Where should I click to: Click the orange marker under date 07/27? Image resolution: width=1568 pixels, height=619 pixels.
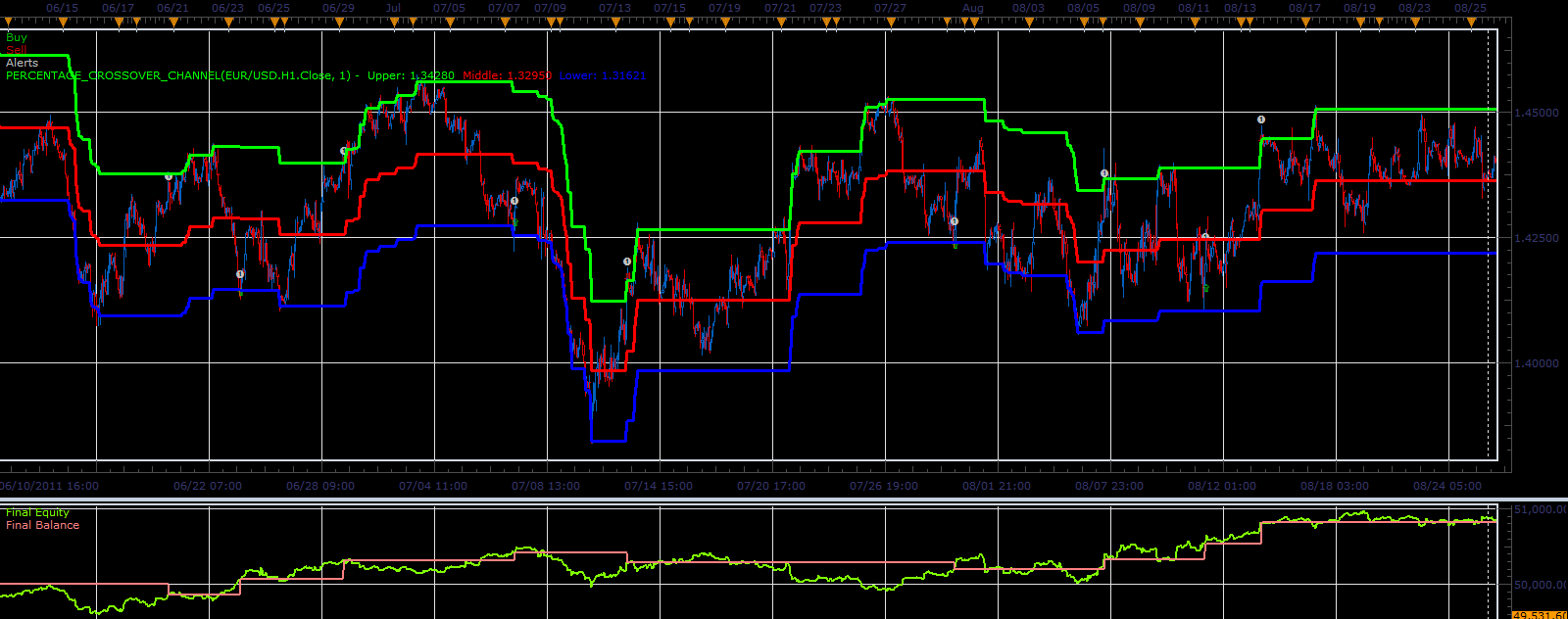pyautogui.click(x=890, y=22)
